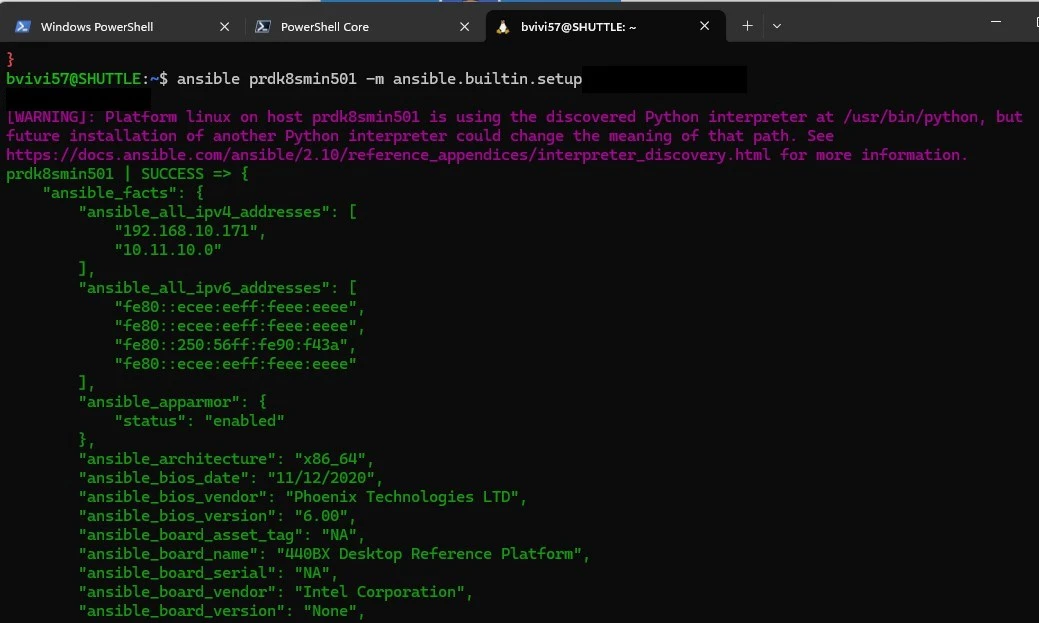Close the bvivi57@SHUTTLE tab
Screen dimensions: 1039x623
point(705,27)
